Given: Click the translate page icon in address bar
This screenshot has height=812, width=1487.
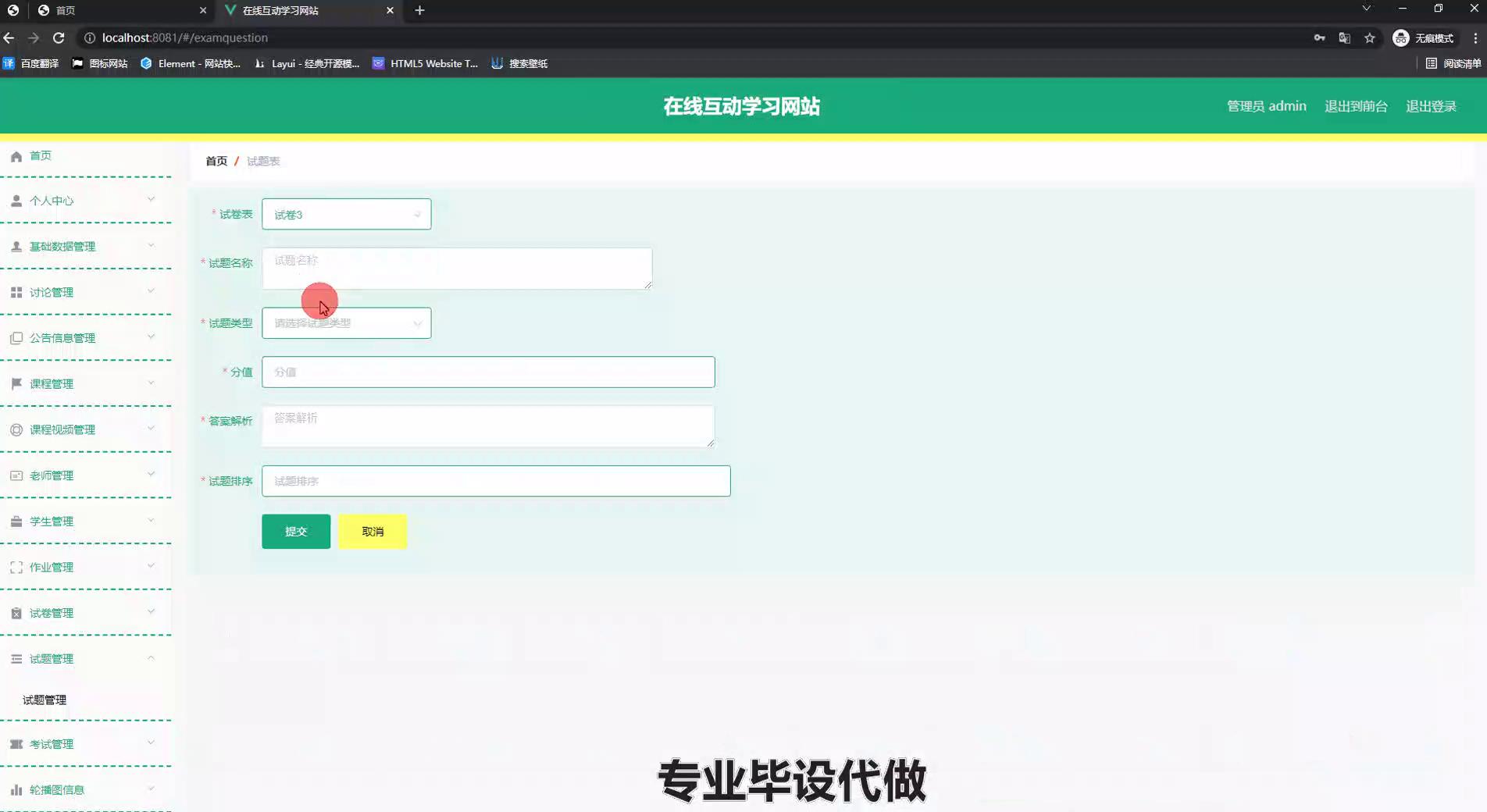Looking at the screenshot, I should [1344, 37].
